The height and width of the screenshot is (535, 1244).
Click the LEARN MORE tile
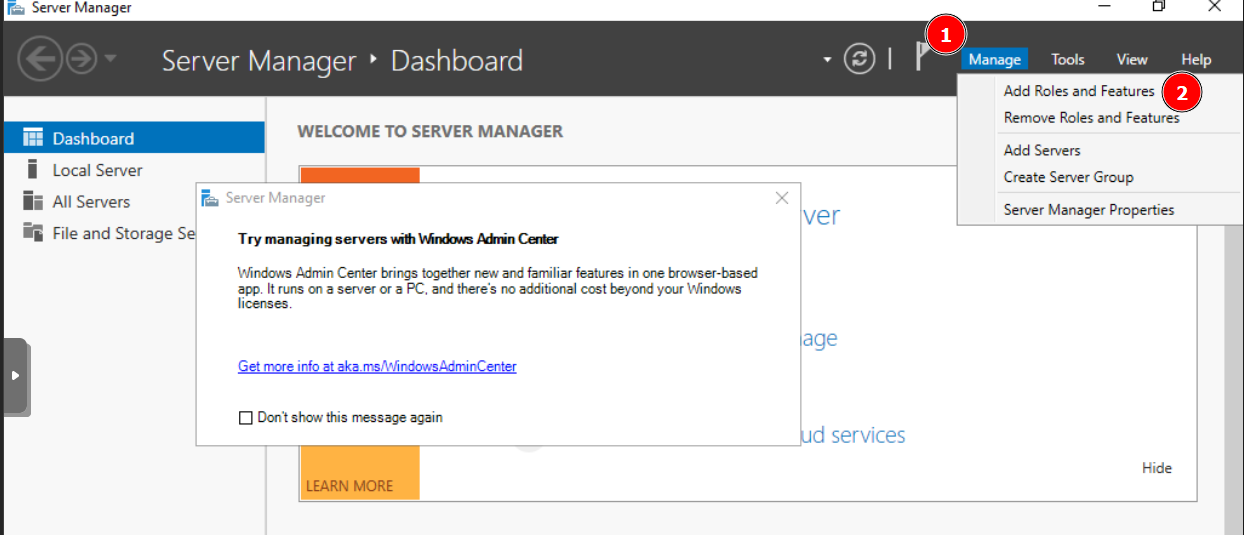point(349,486)
